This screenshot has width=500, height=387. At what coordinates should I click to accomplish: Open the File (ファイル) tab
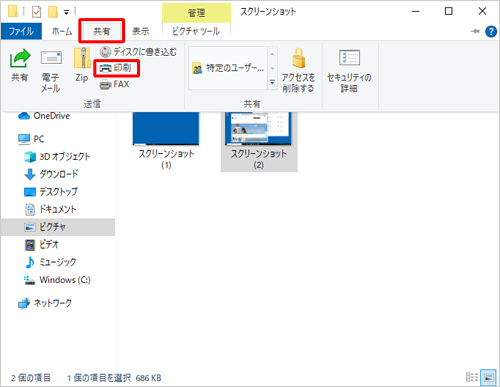[21, 31]
